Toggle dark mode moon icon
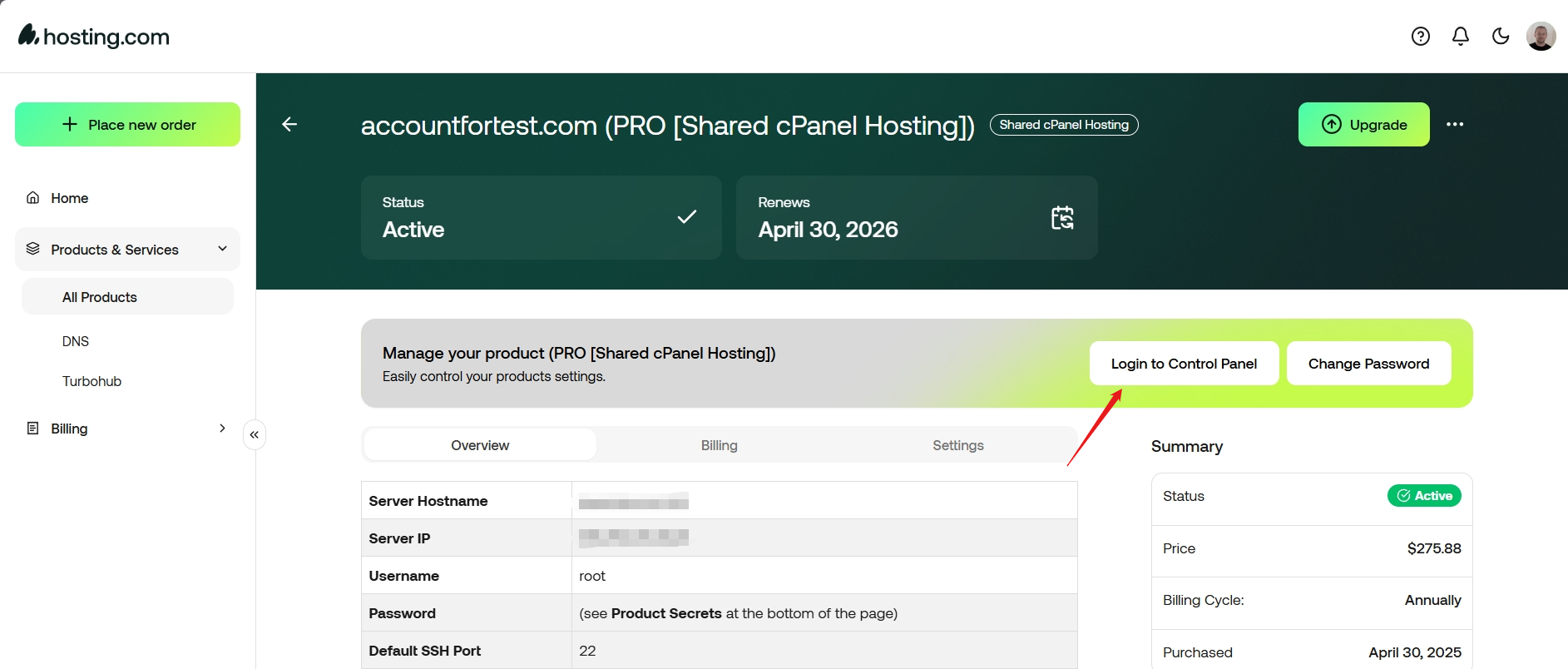 pyautogui.click(x=1501, y=36)
